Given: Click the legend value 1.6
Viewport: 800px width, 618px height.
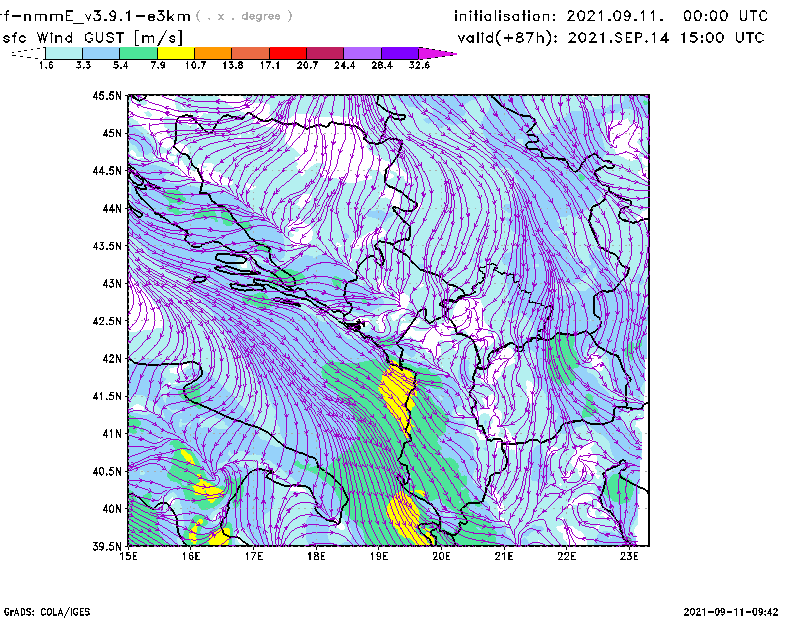Looking at the screenshot, I should 46,65.
